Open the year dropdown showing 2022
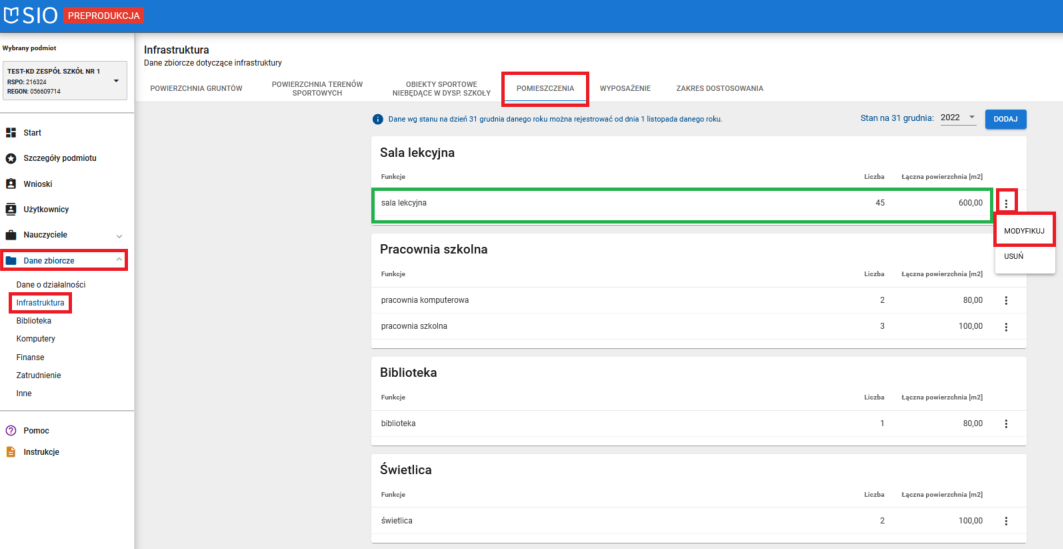Screen dimensions: 1063x549 click(x=958, y=118)
